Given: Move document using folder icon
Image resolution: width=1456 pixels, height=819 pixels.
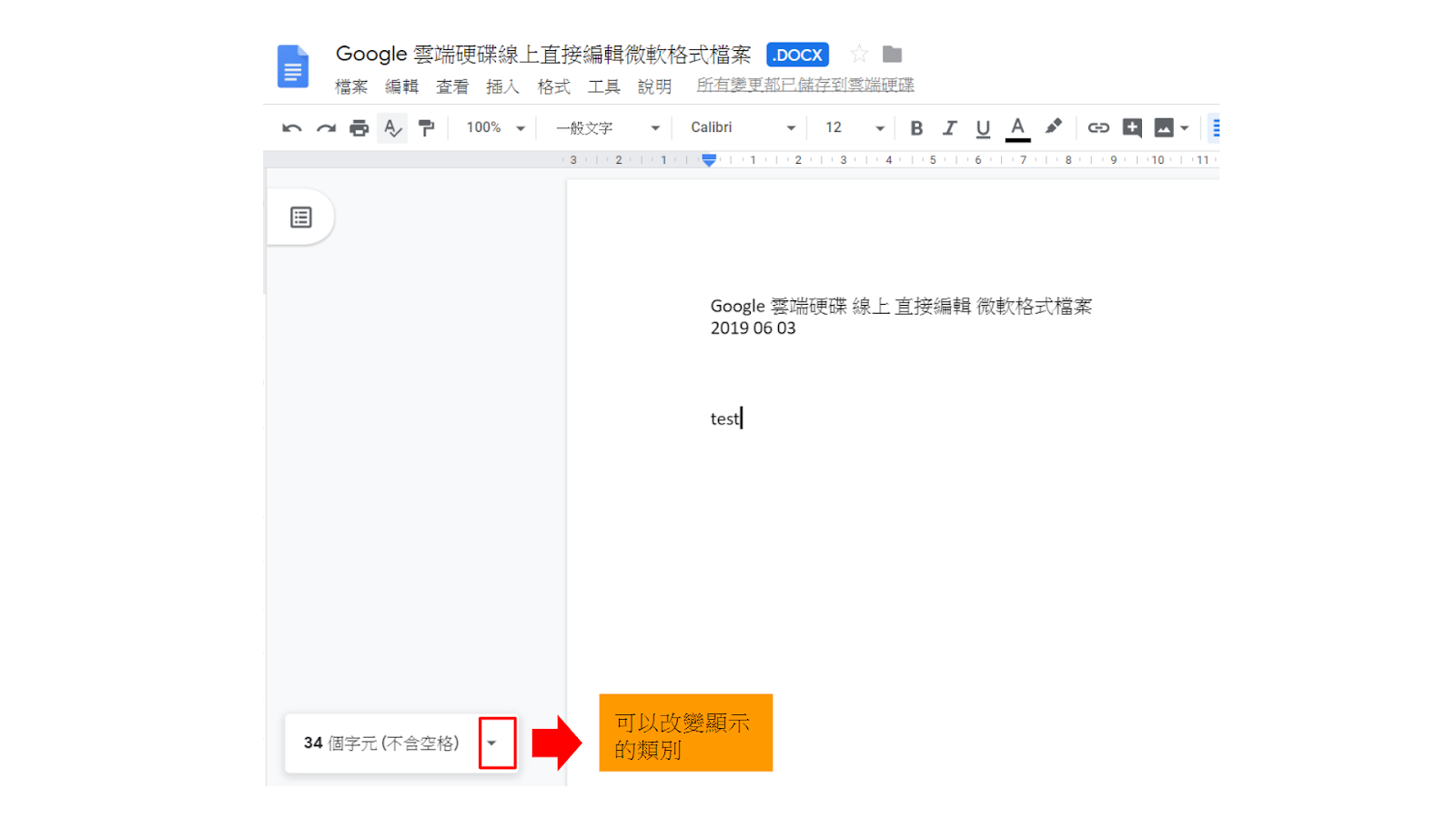Looking at the screenshot, I should [x=893, y=55].
